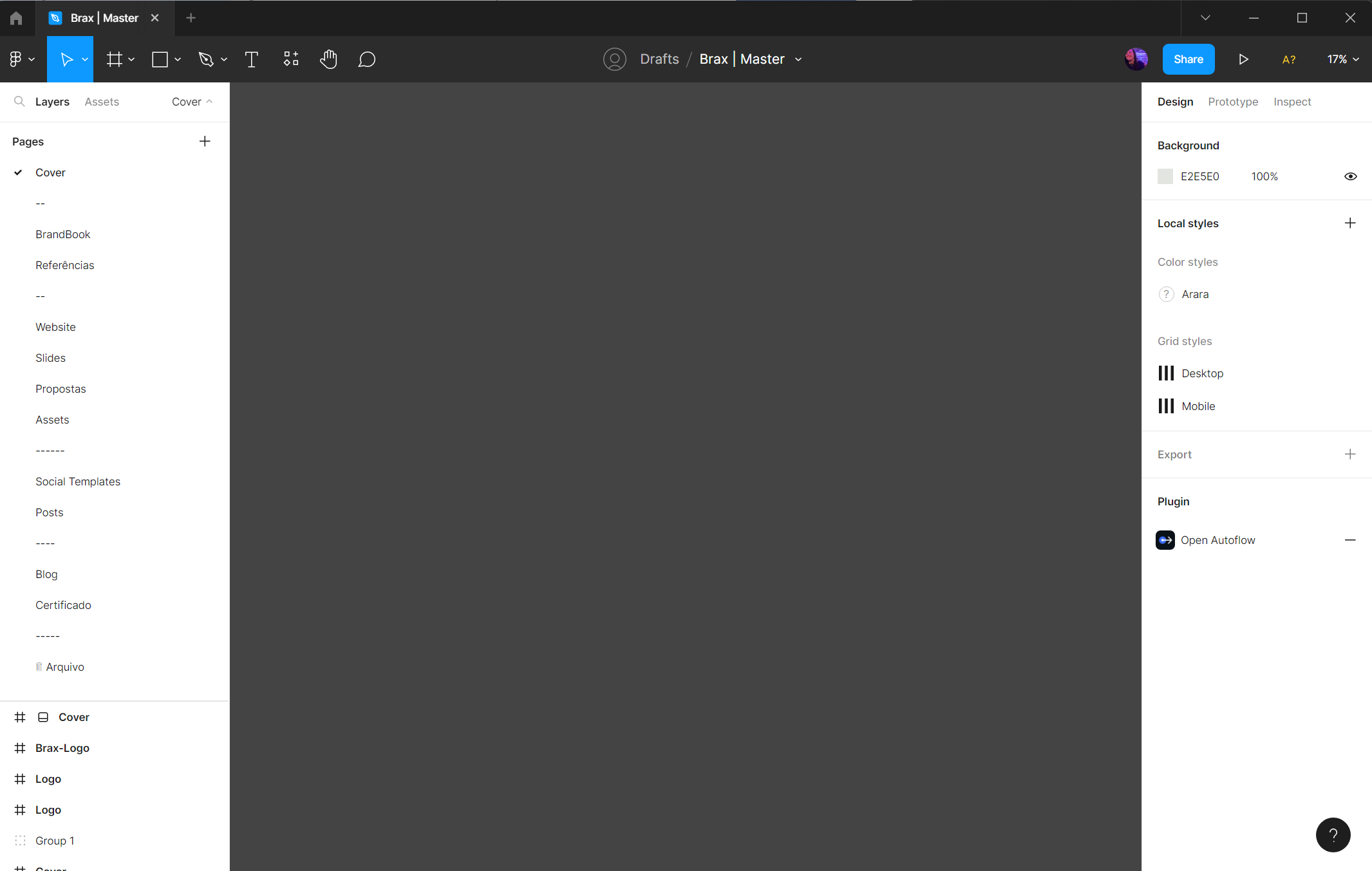Edit the E2E5E0 hex value
This screenshot has height=871, width=1372.
[1200, 176]
